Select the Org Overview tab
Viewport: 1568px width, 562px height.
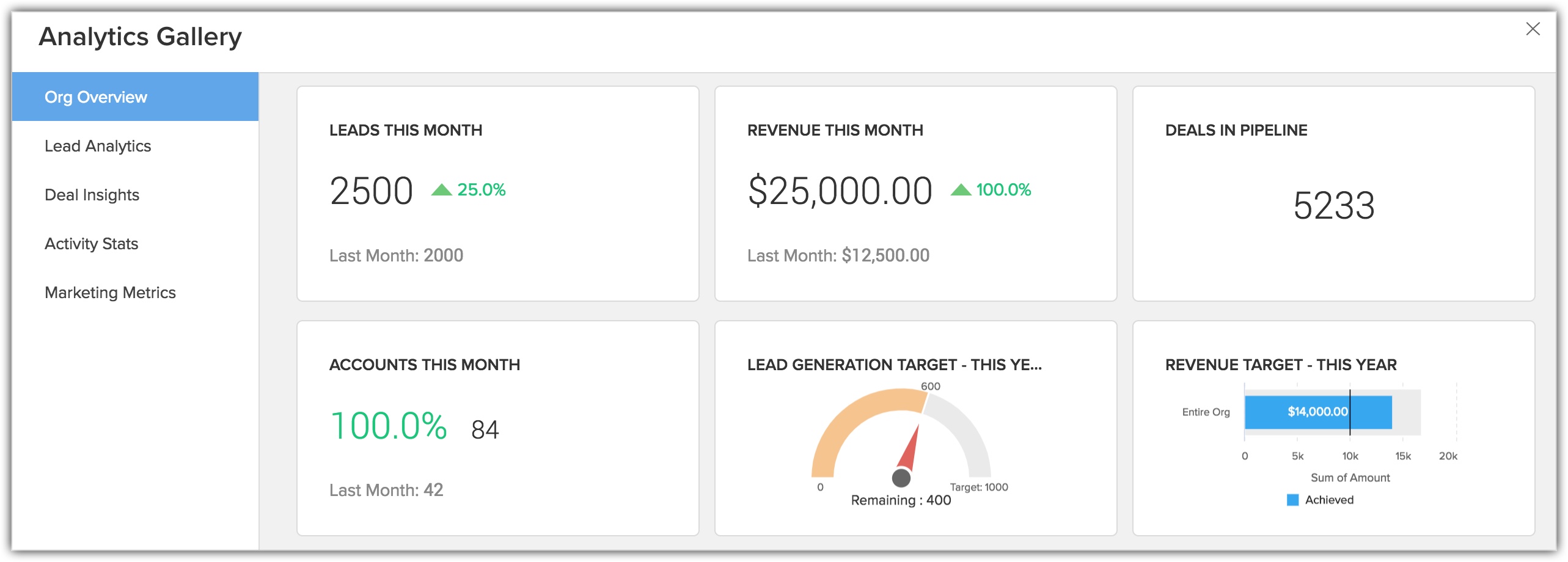coord(96,97)
